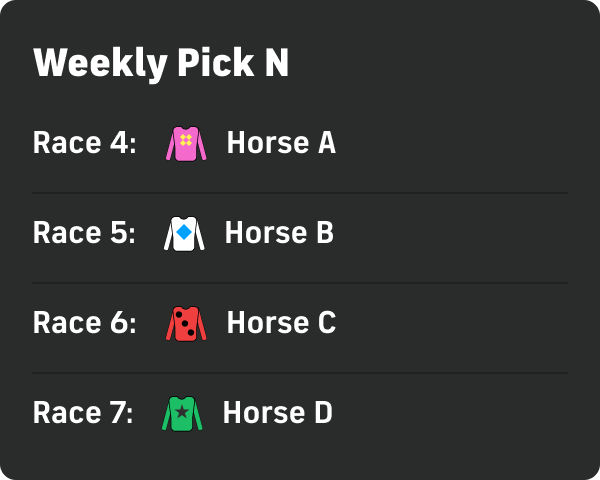Tap the dark star on green silks
600x480 pixels.
tap(182, 411)
